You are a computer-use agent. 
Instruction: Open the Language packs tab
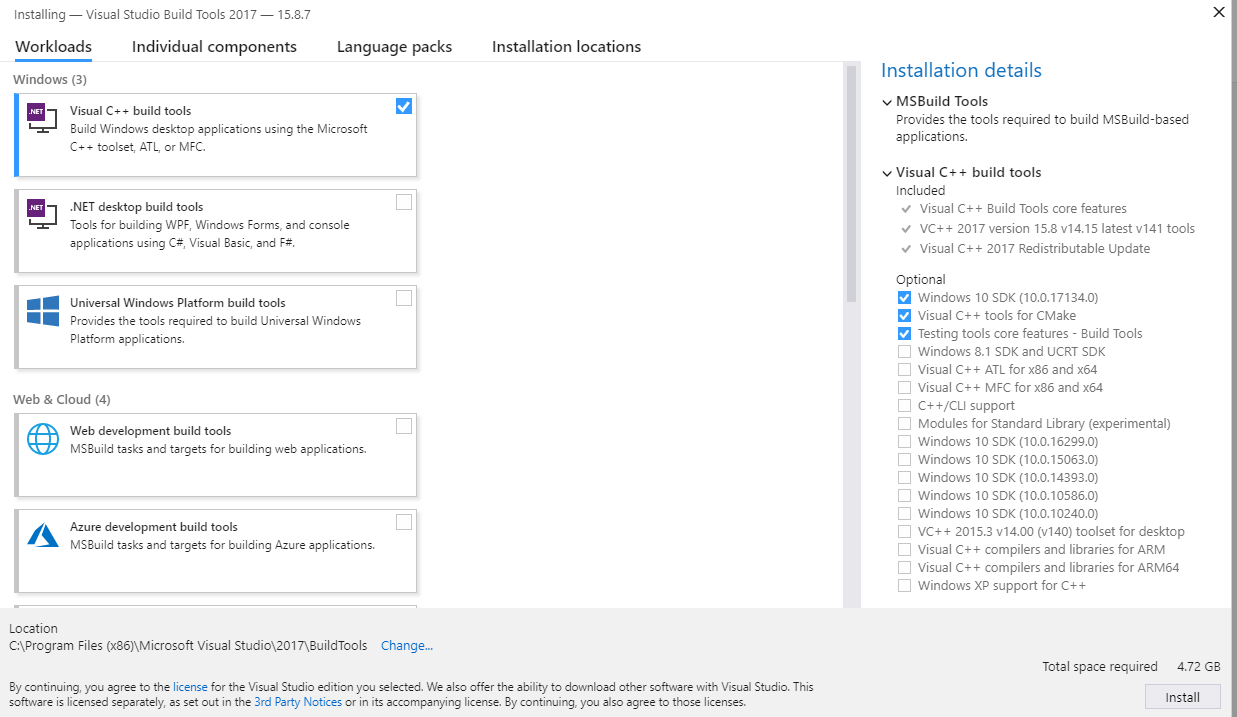click(394, 47)
